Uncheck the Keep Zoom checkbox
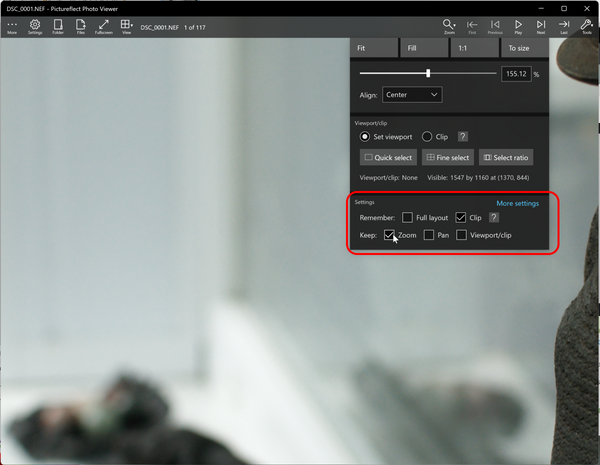This screenshot has height=465, width=600. click(x=389, y=235)
